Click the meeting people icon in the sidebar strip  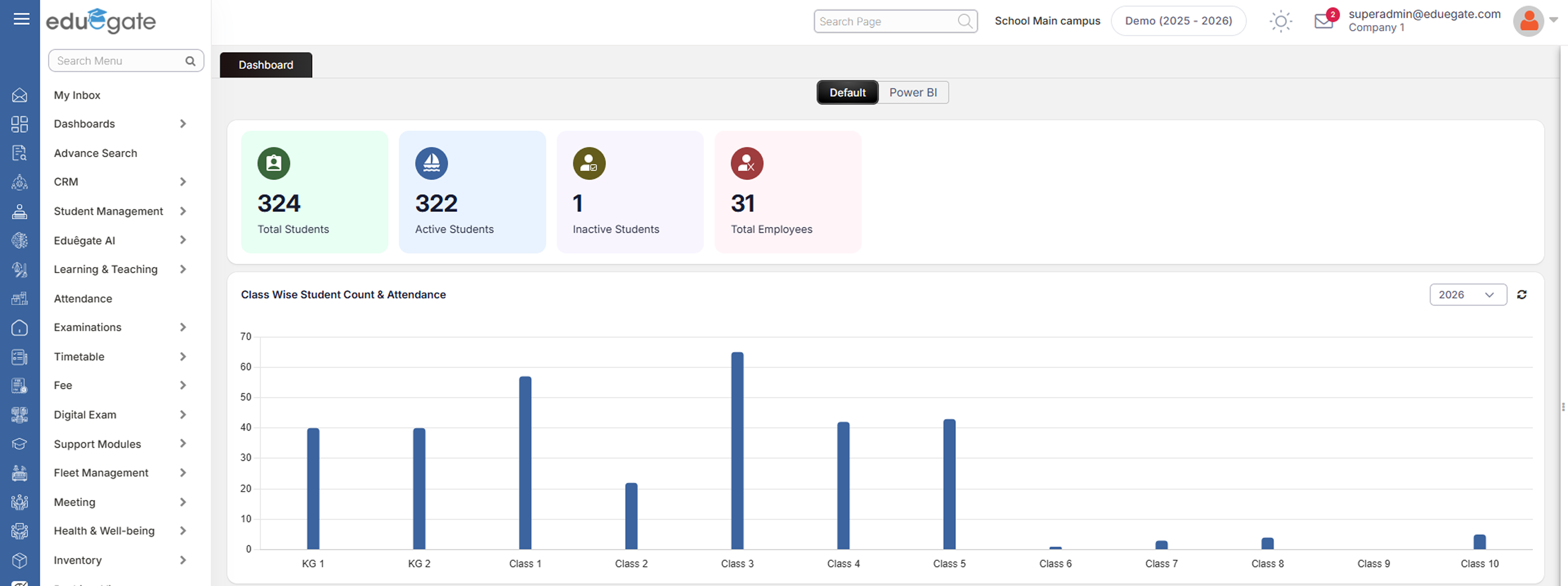point(19,502)
